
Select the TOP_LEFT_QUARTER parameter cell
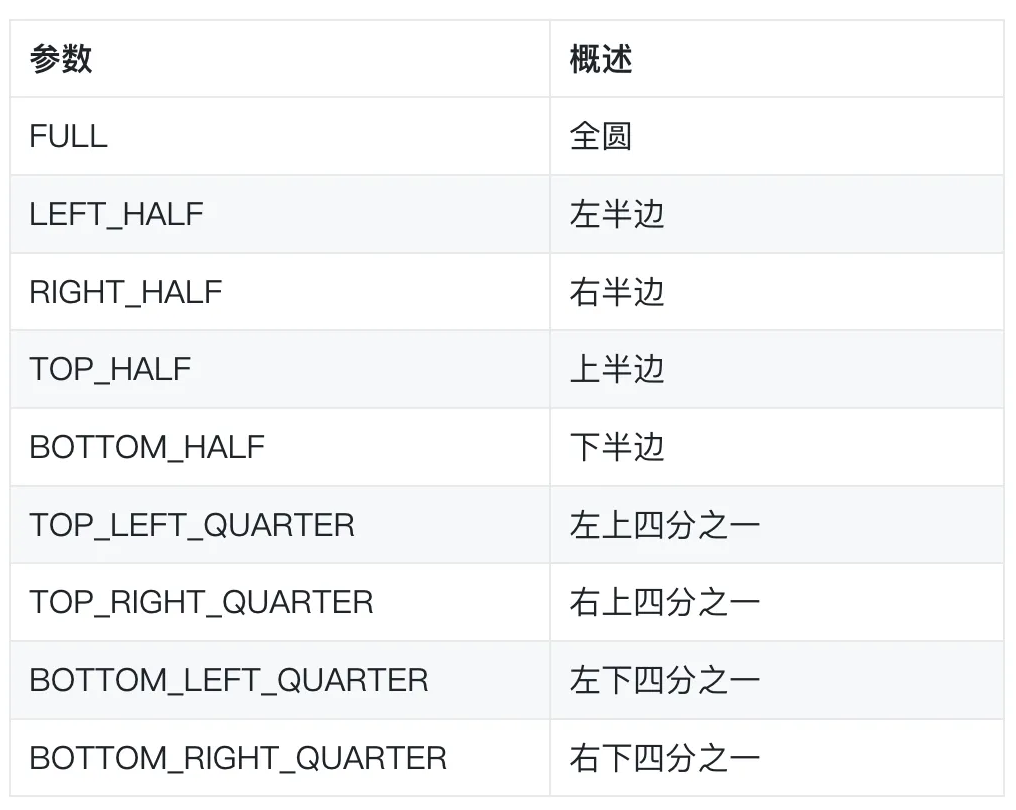(192, 525)
